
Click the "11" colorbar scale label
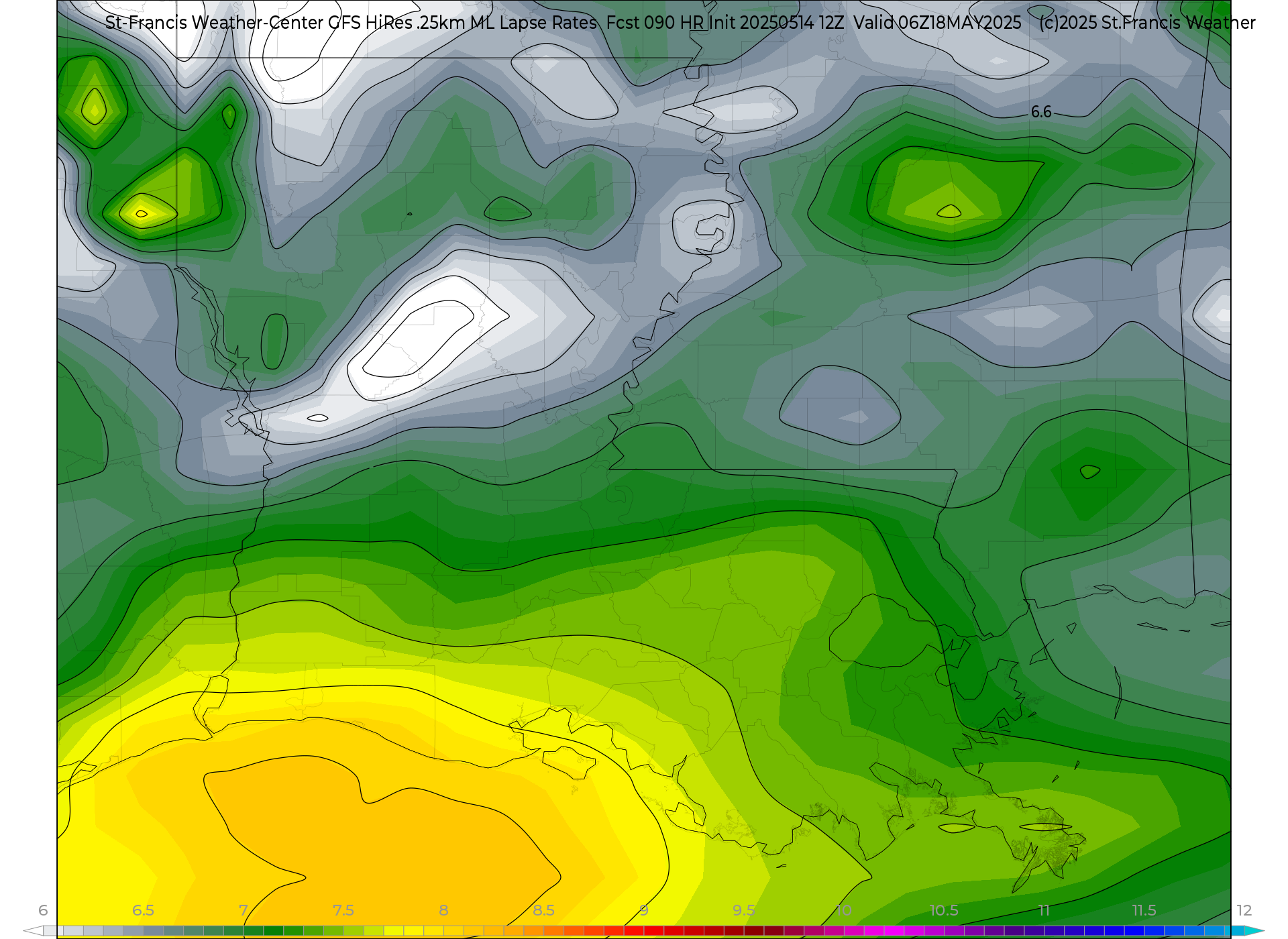click(1044, 910)
